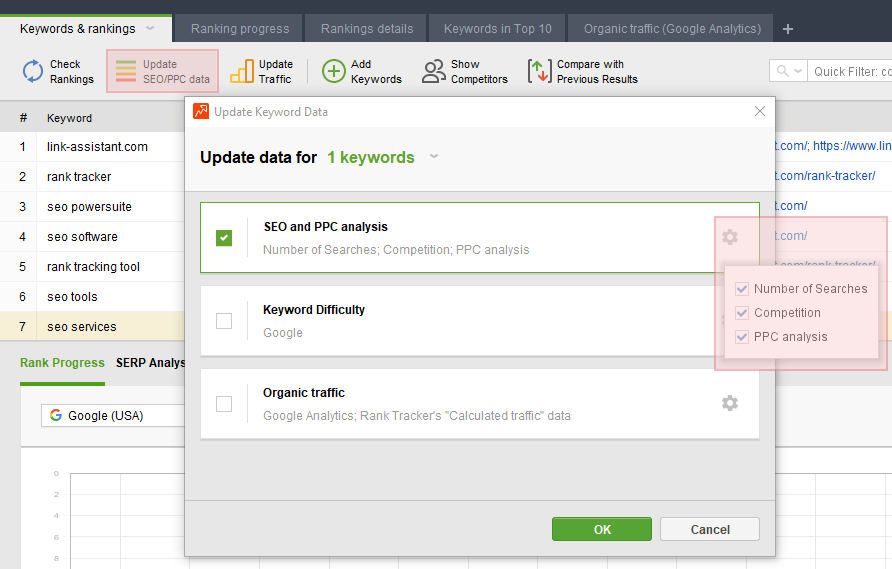
Task: Toggle the Competition option
Action: [742, 312]
